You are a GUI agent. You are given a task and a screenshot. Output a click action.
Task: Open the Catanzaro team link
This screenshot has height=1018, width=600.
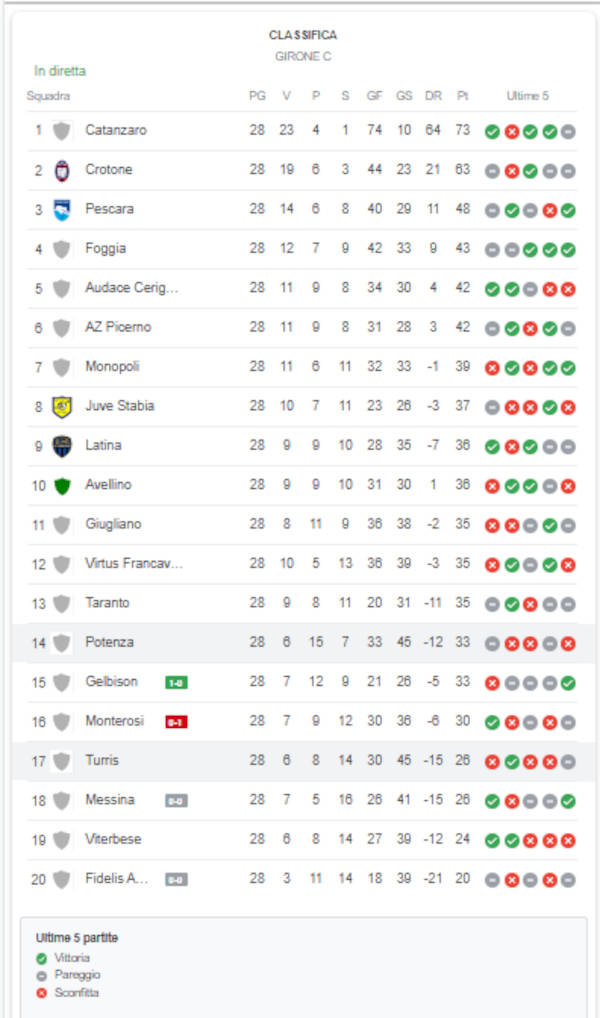tap(116, 130)
